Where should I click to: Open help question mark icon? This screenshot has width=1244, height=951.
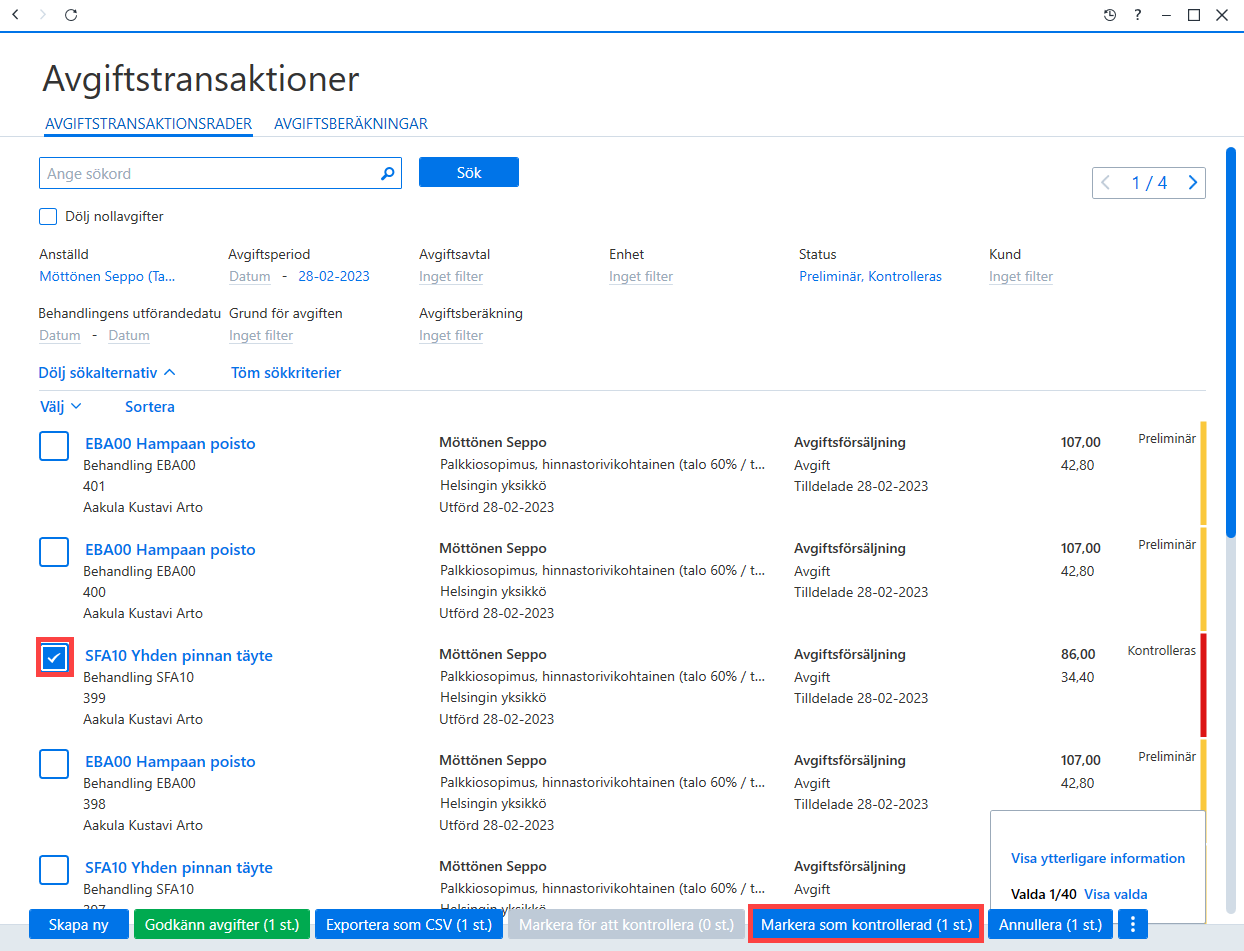point(1138,15)
